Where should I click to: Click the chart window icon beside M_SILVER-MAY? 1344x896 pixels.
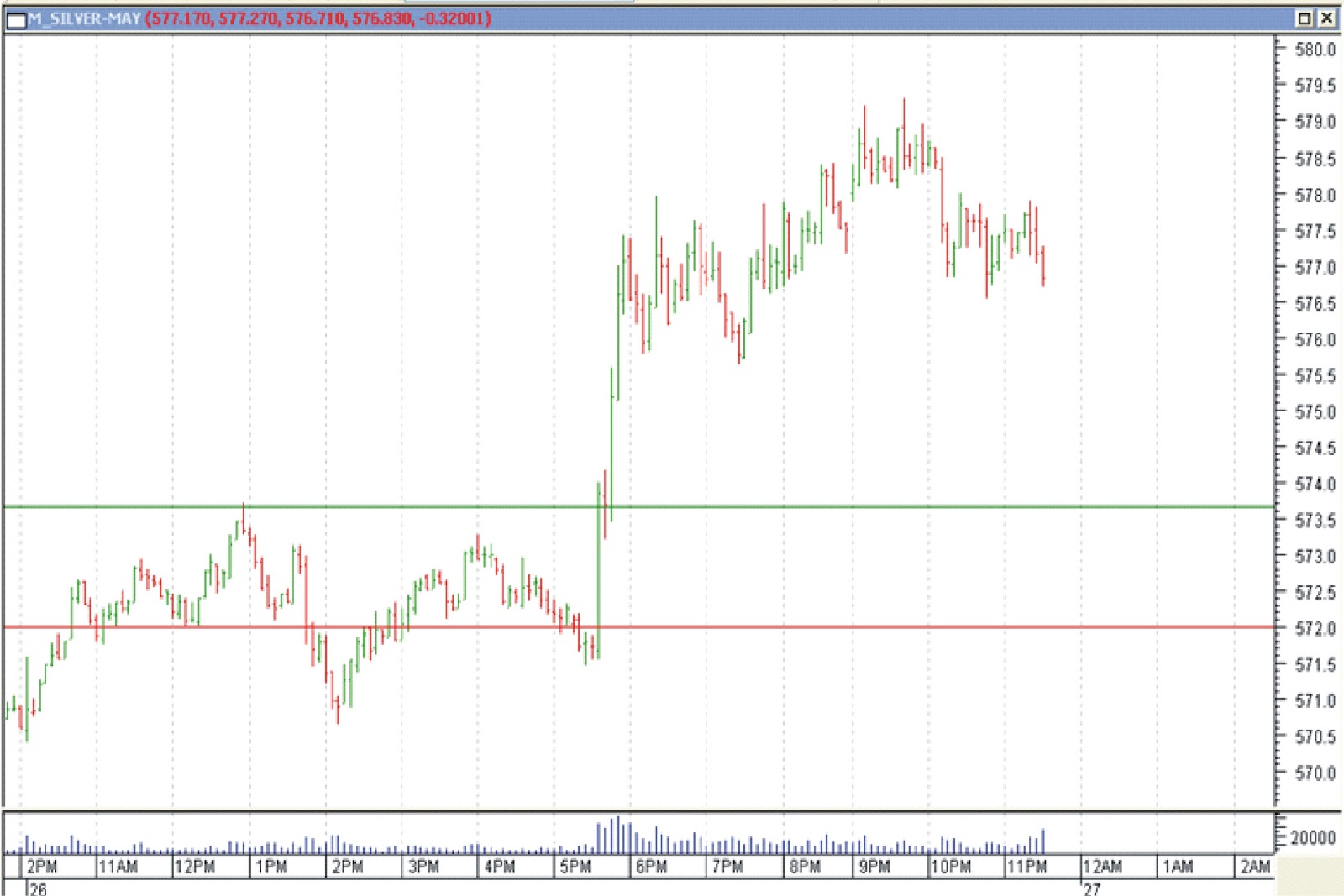pos(16,19)
